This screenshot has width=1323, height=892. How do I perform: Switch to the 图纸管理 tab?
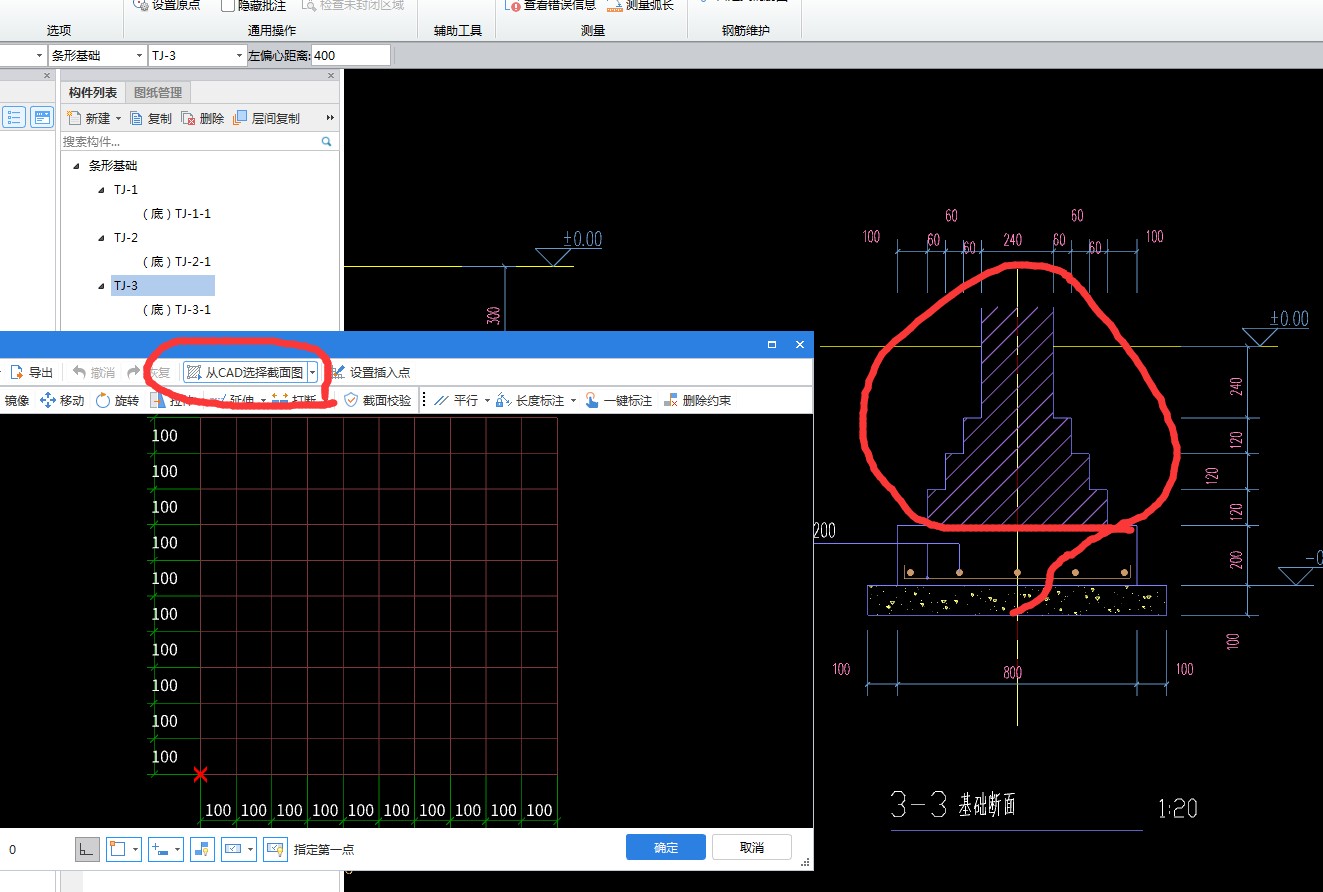tap(158, 93)
